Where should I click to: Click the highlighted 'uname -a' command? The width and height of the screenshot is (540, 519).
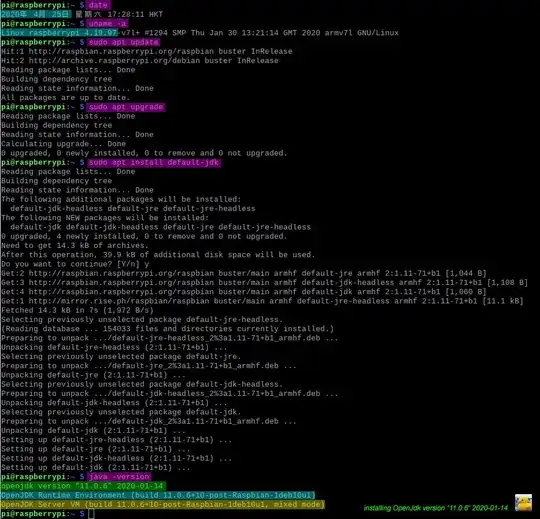tap(107, 23)
